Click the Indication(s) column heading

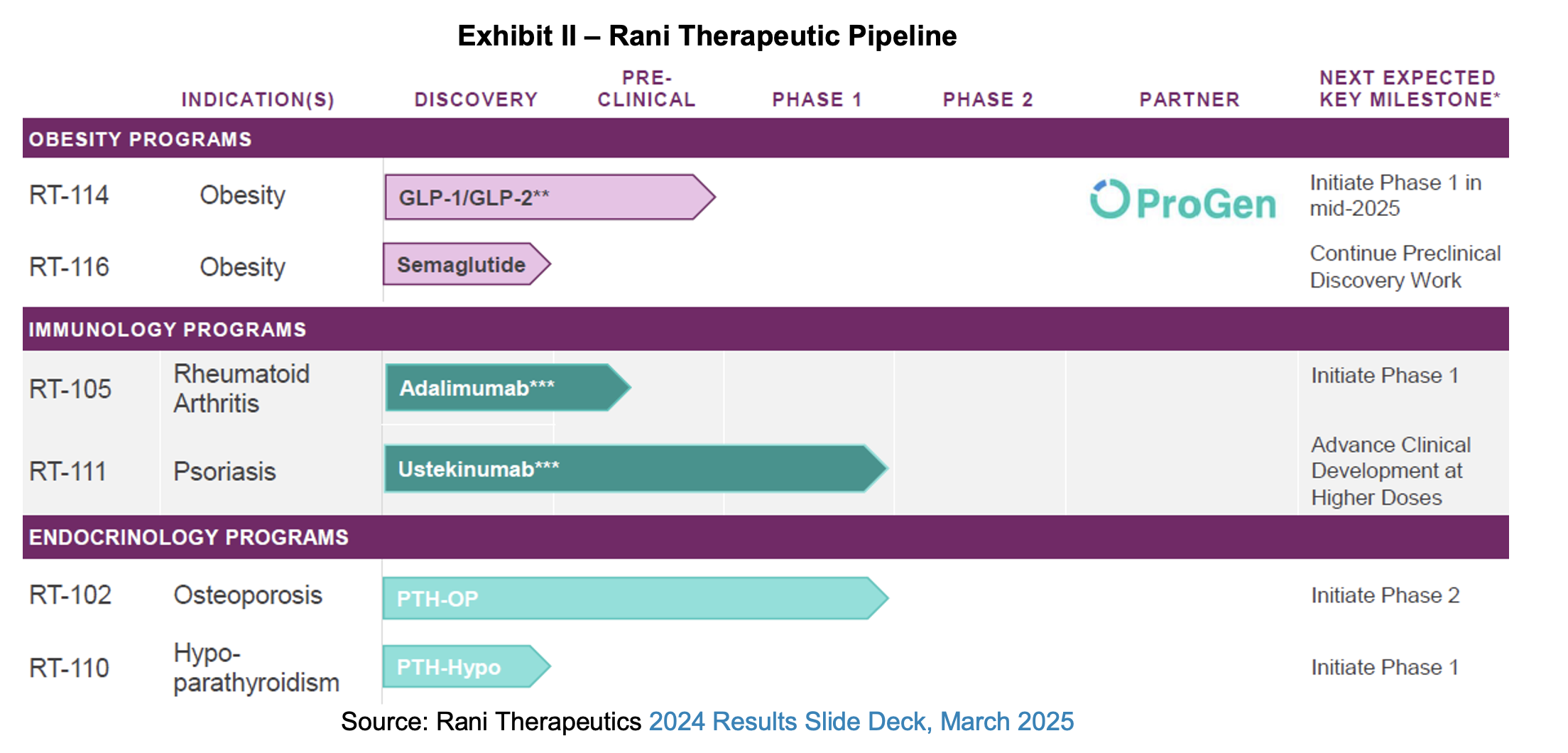click(x=258, y=99)
